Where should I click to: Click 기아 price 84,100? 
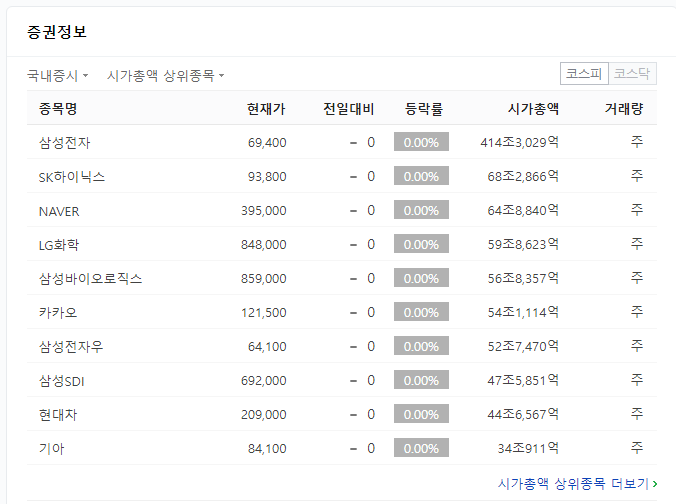(267, 449)
